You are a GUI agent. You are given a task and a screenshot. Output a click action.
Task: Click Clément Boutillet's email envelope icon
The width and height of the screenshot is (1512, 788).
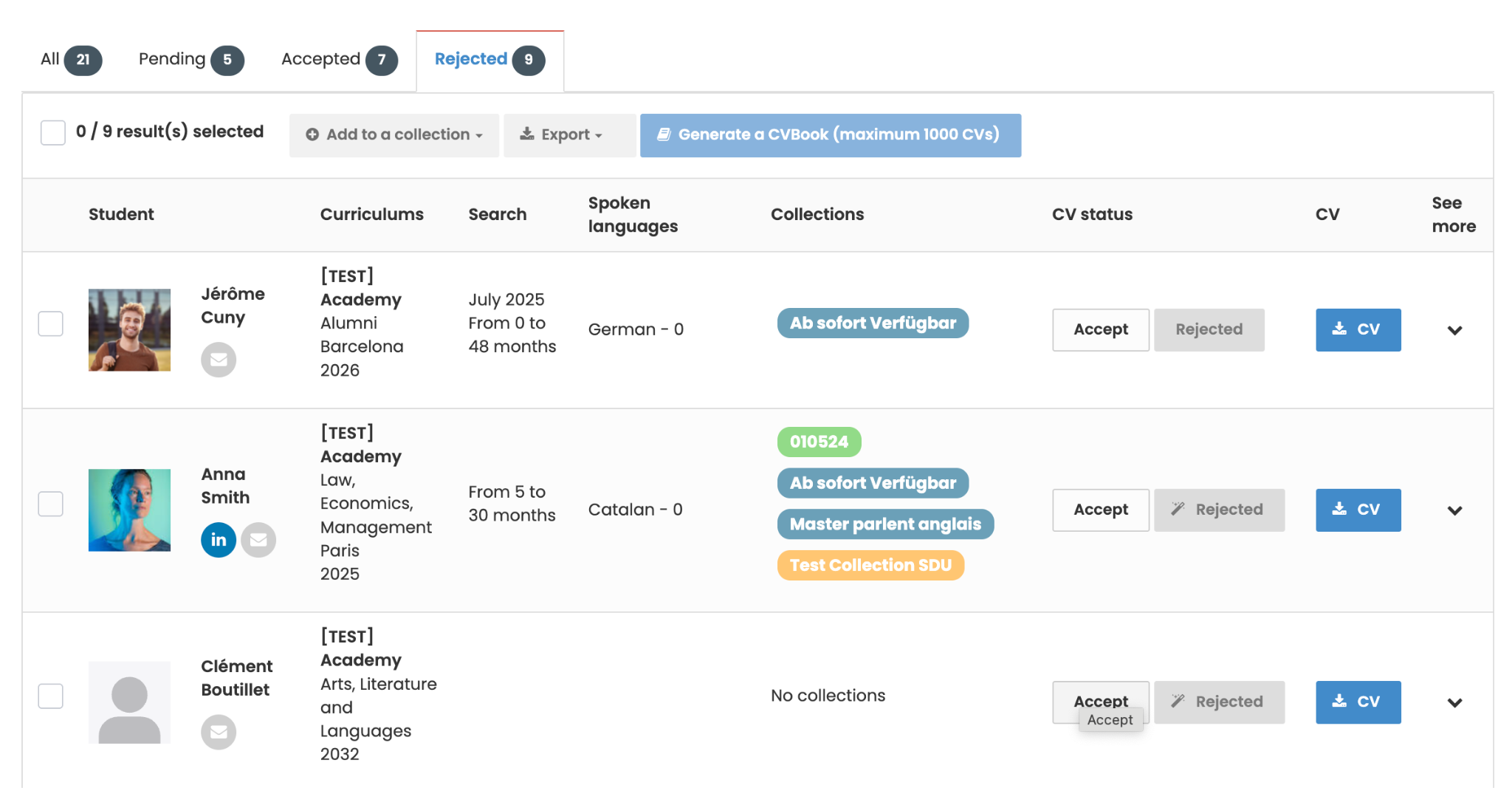pos(219,732)
